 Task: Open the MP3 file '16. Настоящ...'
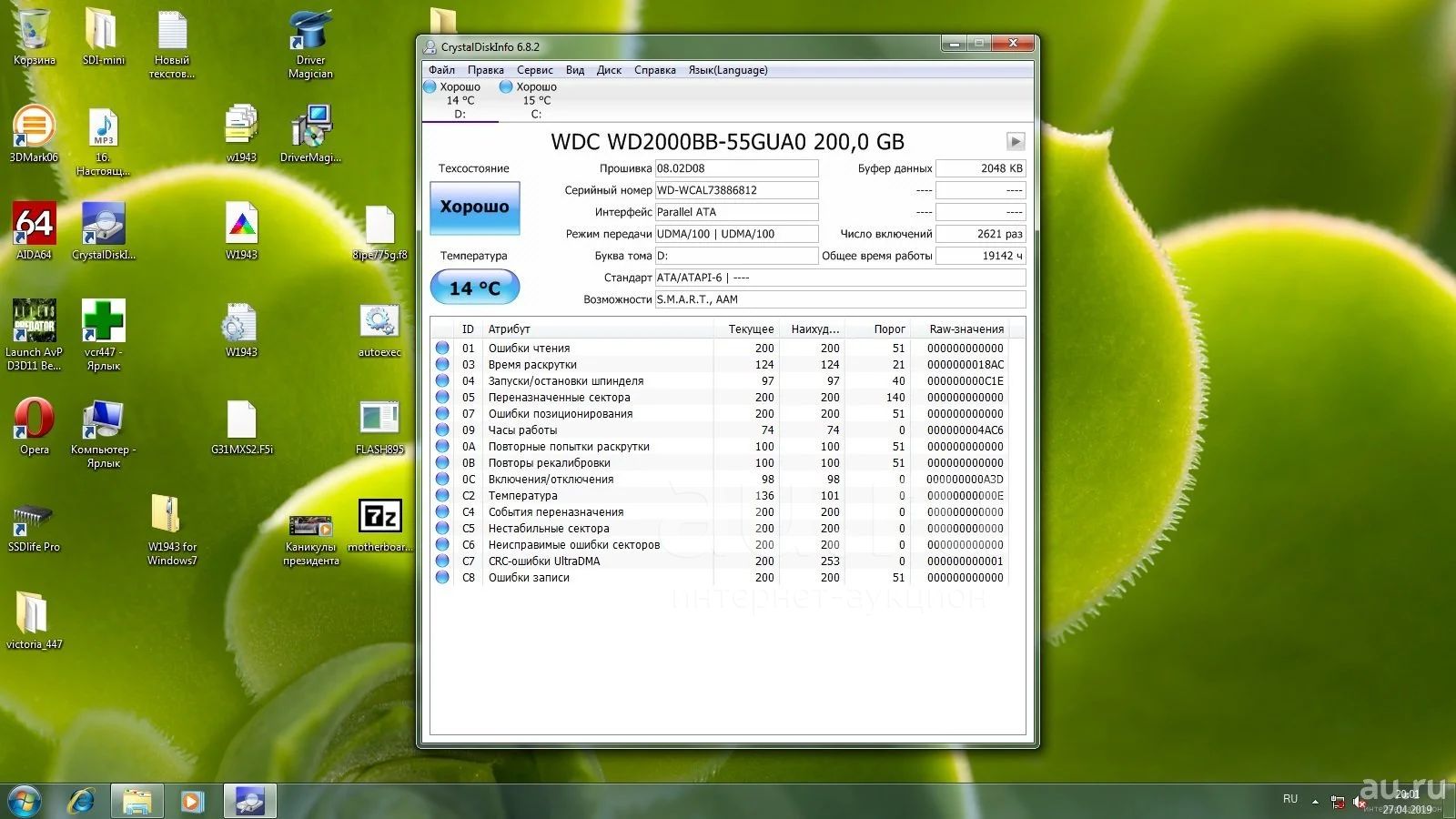[103, 142]
